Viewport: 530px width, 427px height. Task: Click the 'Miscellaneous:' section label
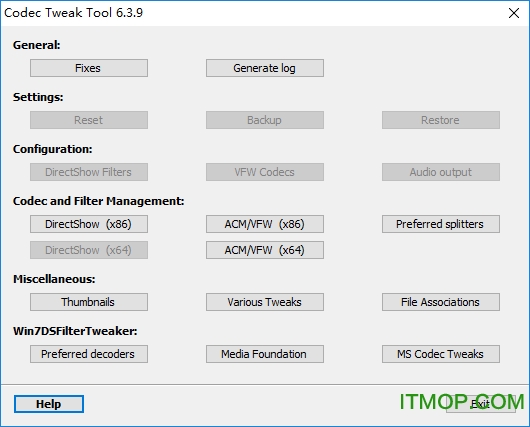coord(54,279)
